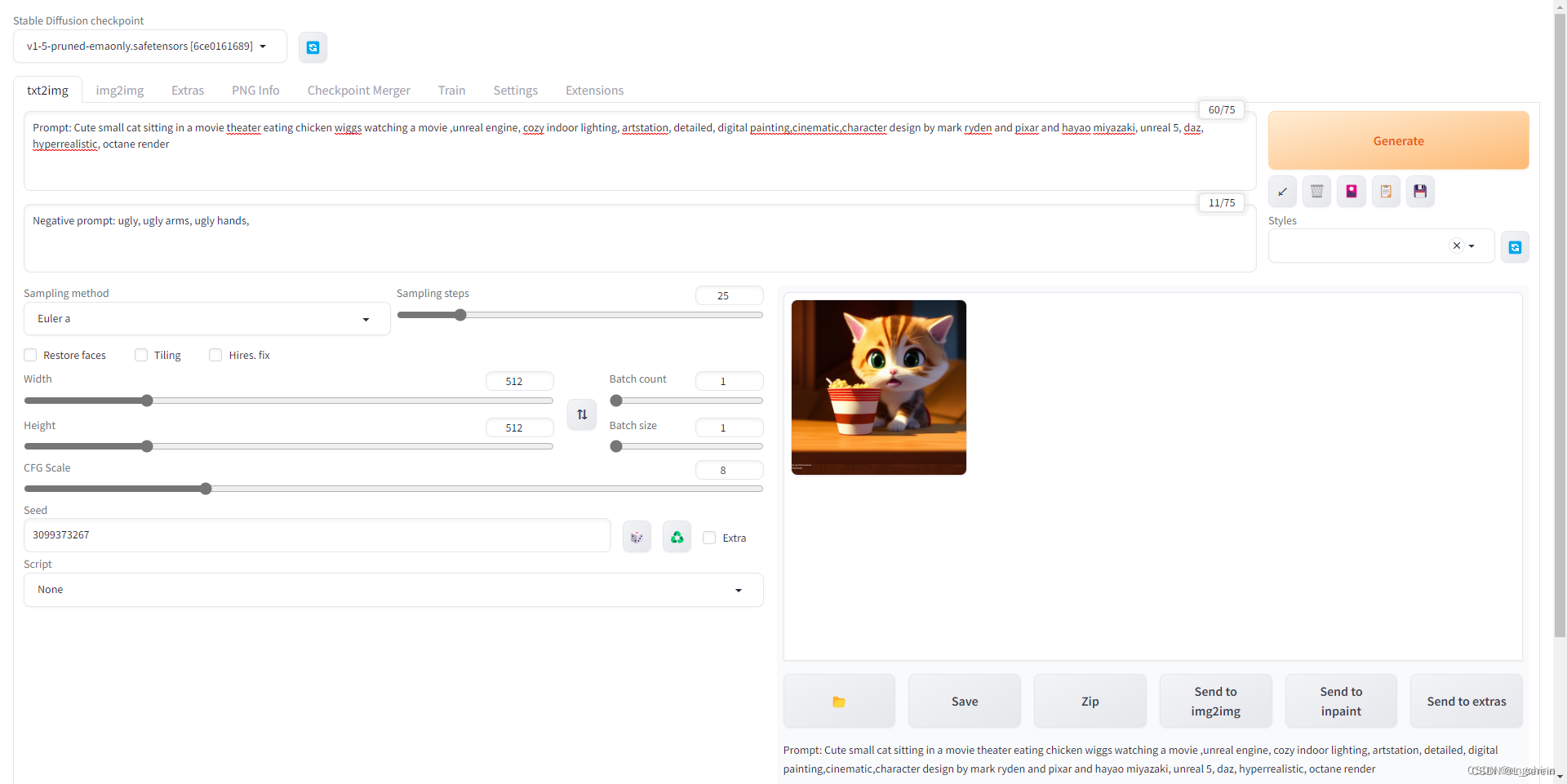
Task: Refresh the Stable Diffusion checkpoint list
Action: (313, 47)
